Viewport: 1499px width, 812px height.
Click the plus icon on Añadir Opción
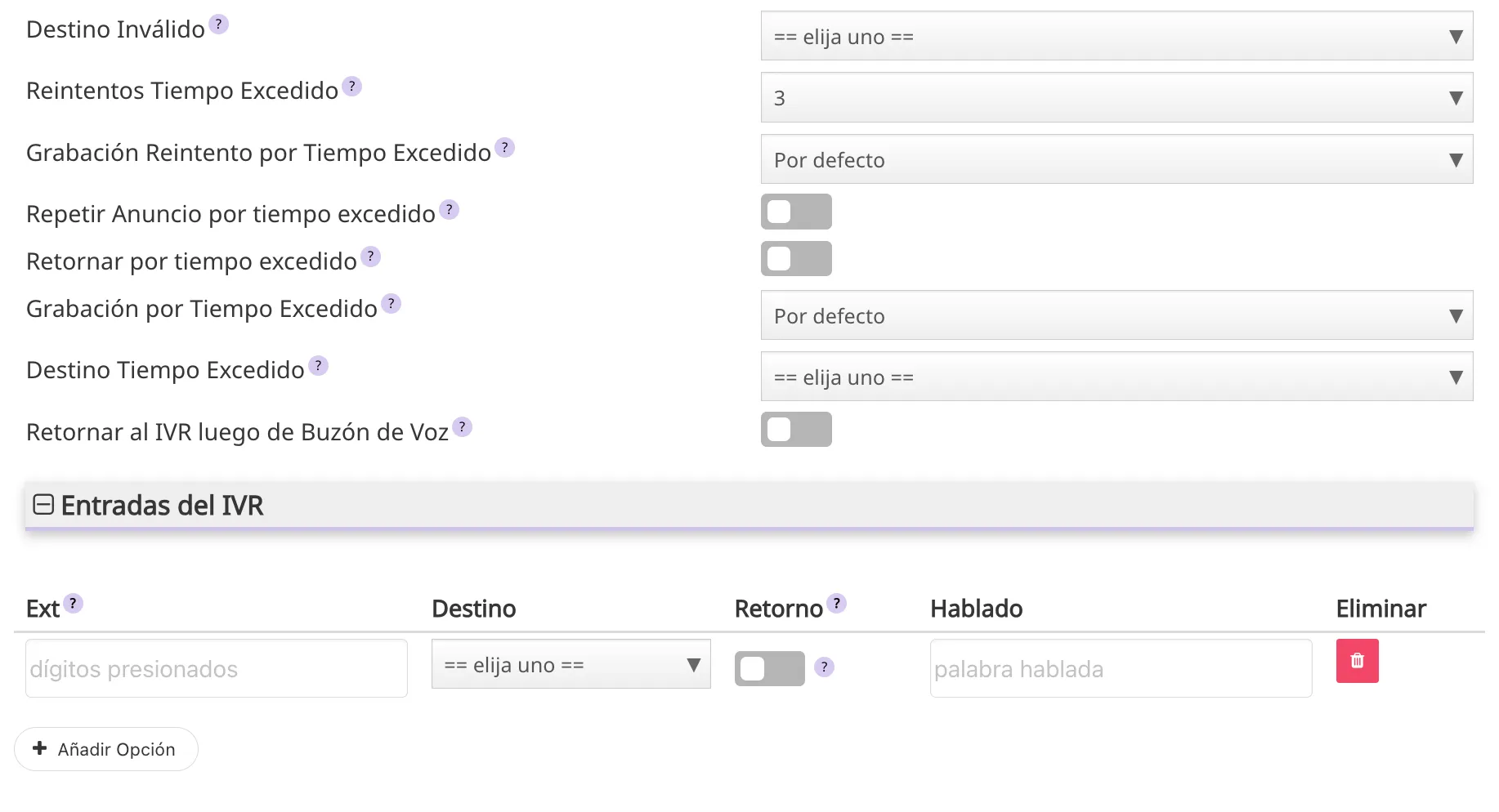coord(39,748)
